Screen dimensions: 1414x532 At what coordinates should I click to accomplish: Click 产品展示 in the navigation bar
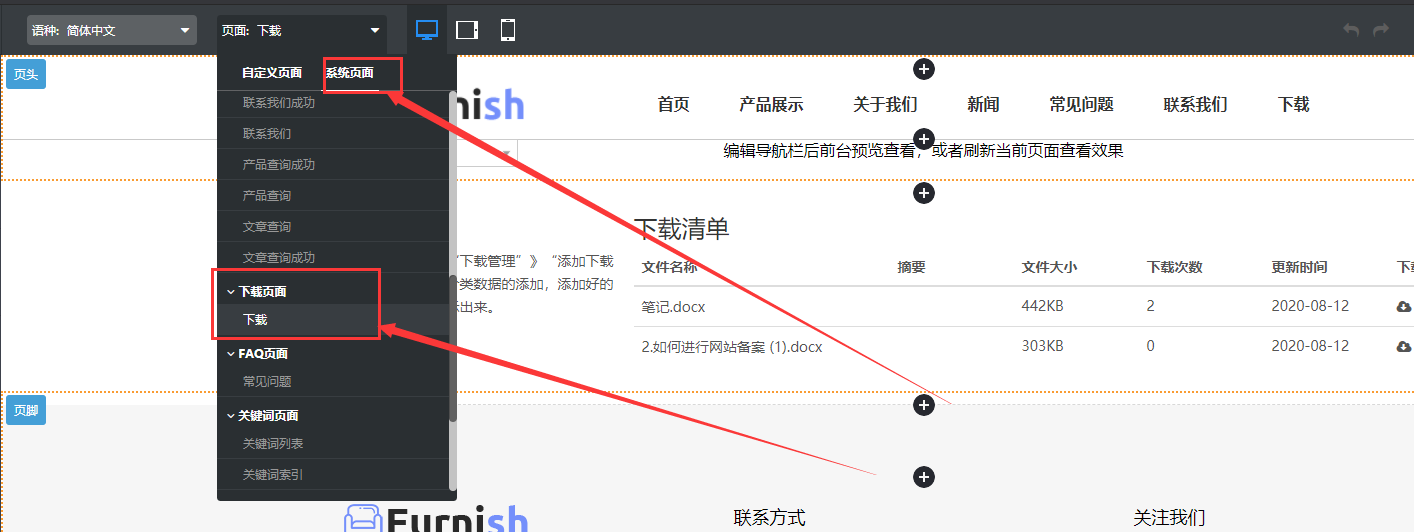[x=771, y=105]
